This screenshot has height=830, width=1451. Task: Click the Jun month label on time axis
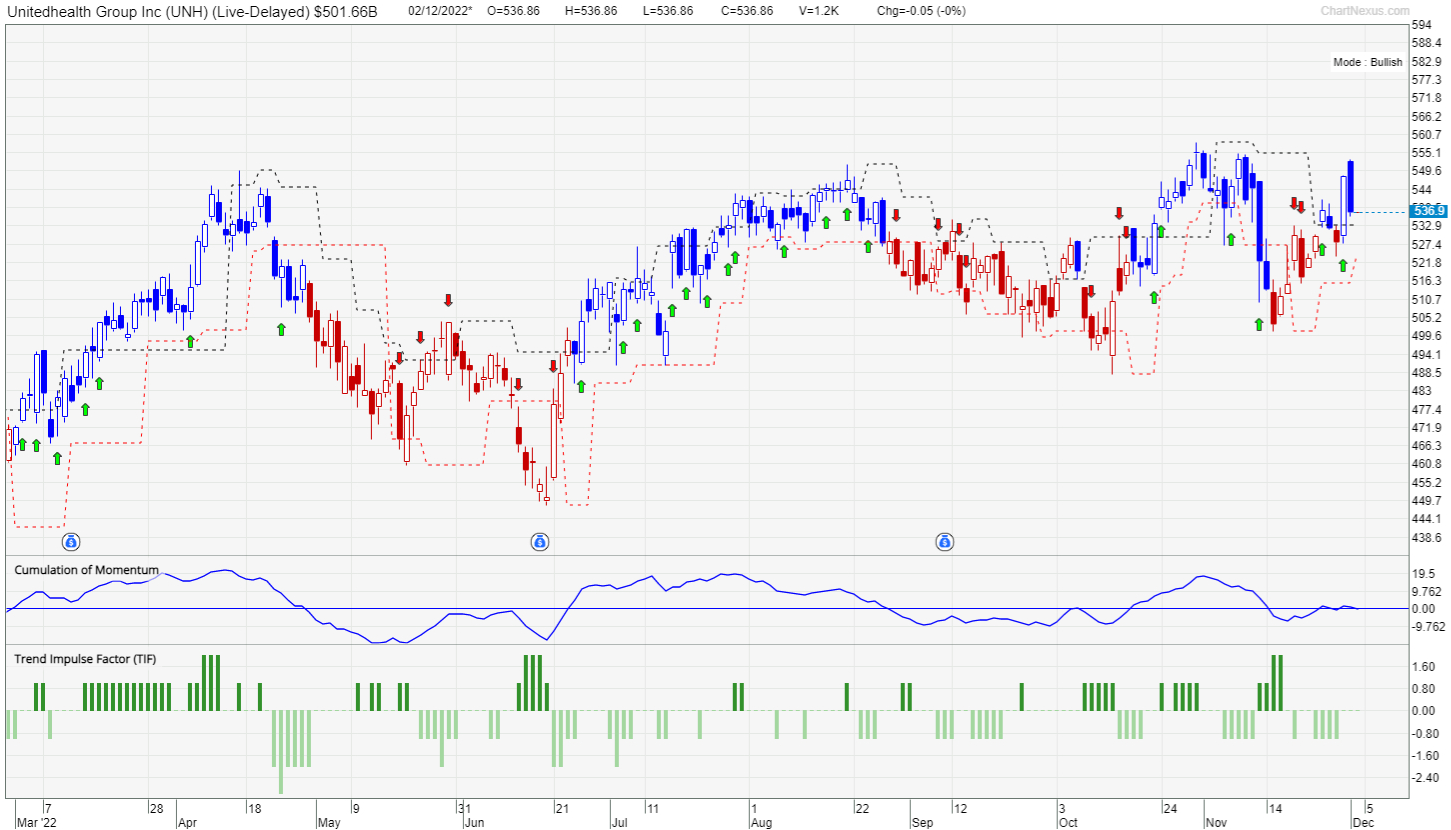pos(475,822)
